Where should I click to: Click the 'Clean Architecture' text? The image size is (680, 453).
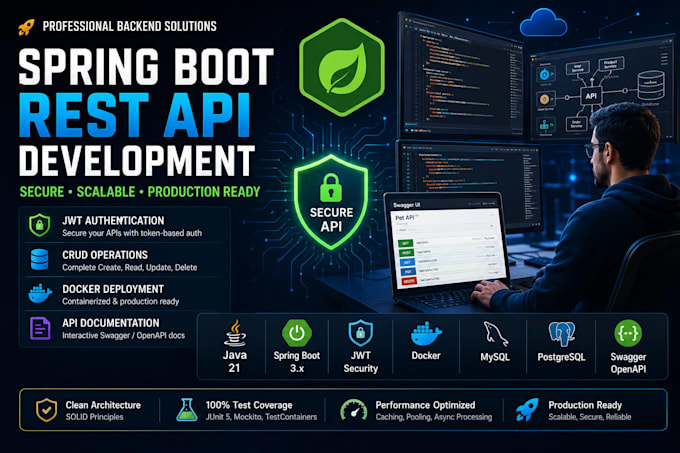(x=103, y=405)
